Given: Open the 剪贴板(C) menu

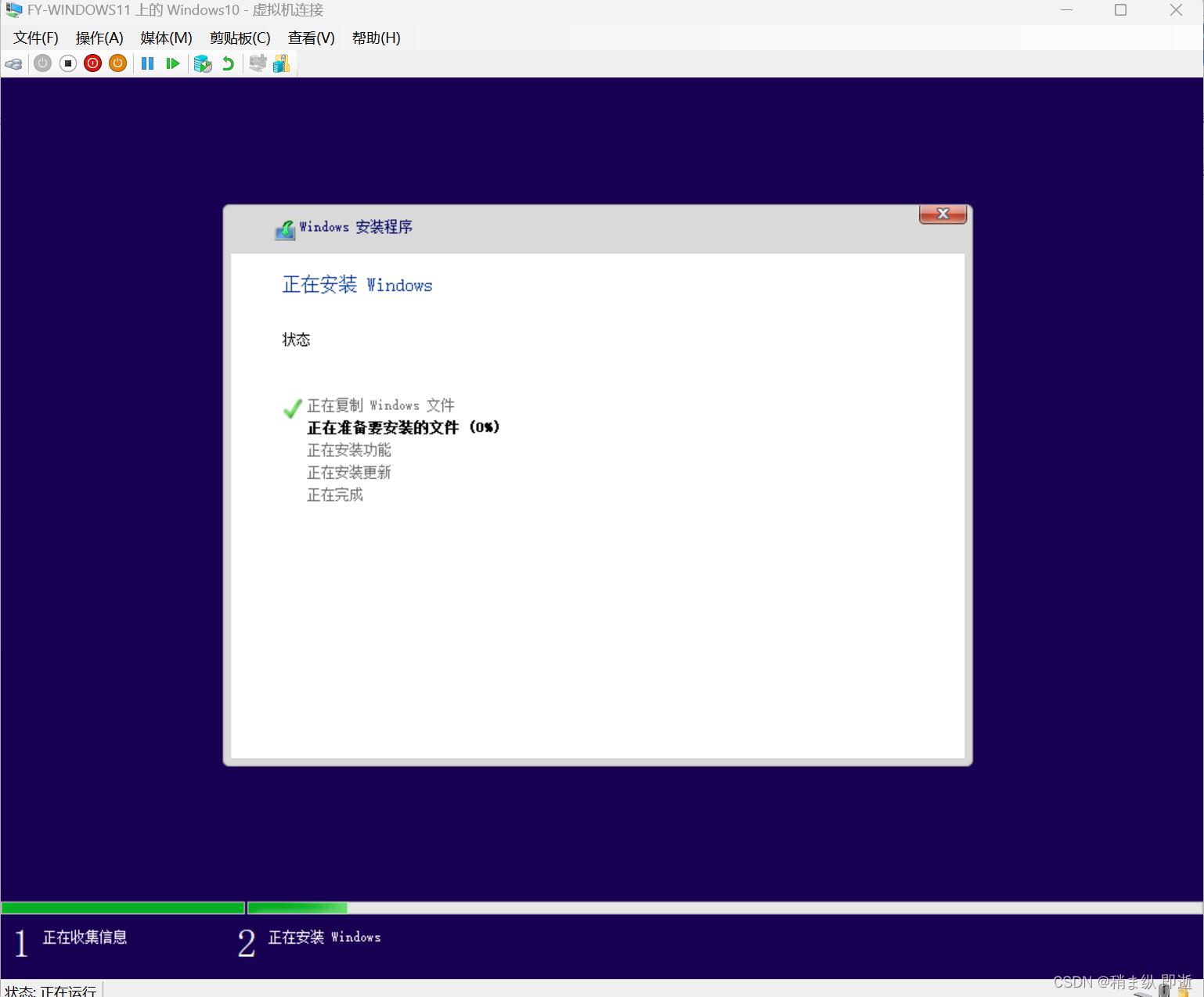Looking at the screenshot, I should point(239,37).
